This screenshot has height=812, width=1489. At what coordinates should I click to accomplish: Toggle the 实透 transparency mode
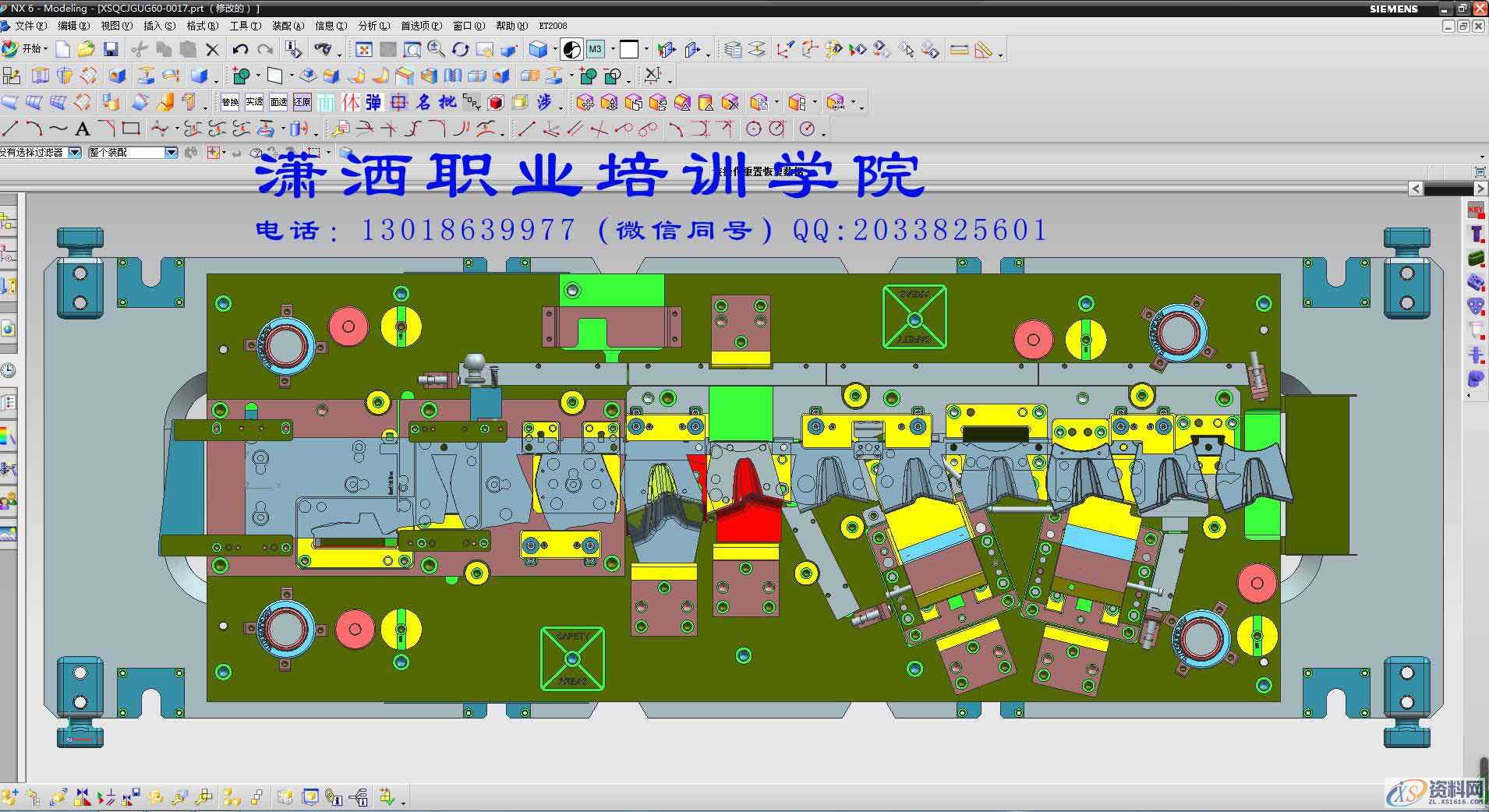tap(253, 102)
